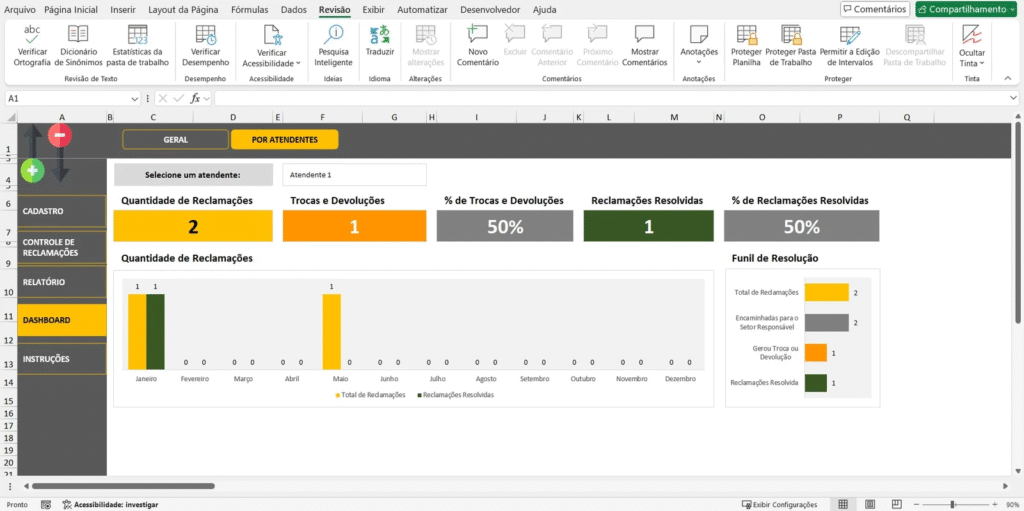The width and height of the screenshot is (1024, 511).
Task: Click the red minus collapse button
Action: [60, 135]
